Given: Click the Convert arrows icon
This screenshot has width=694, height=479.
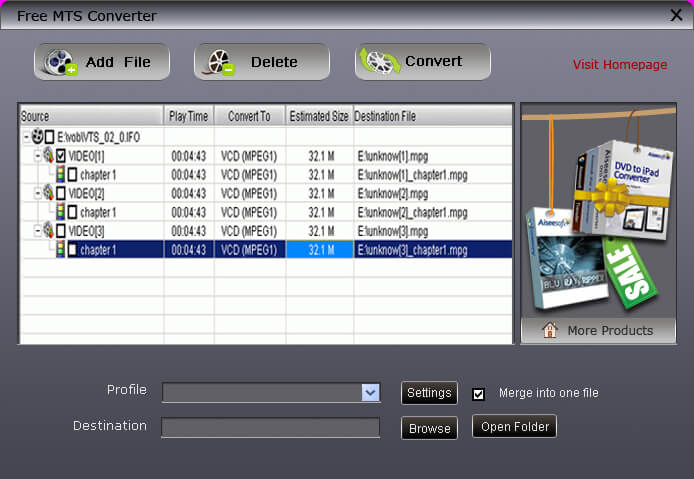Looking at the screenshot, I should 380,62.
